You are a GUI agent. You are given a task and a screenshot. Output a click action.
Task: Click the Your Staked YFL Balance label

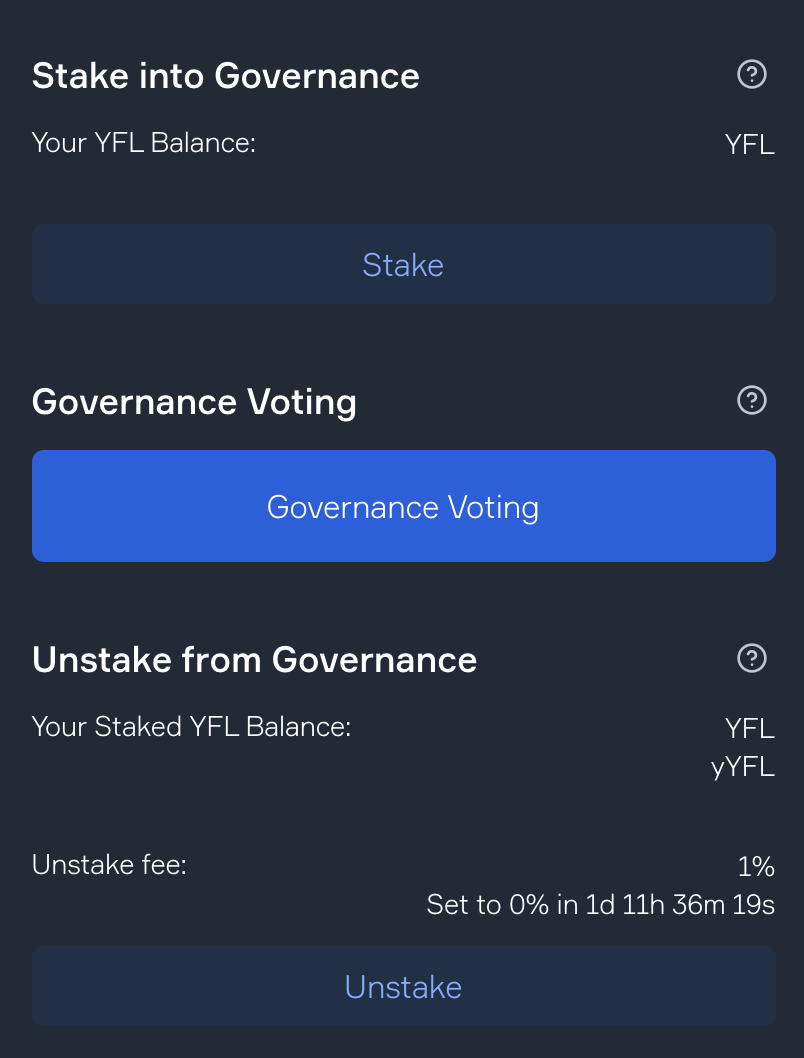coord(192,727)
